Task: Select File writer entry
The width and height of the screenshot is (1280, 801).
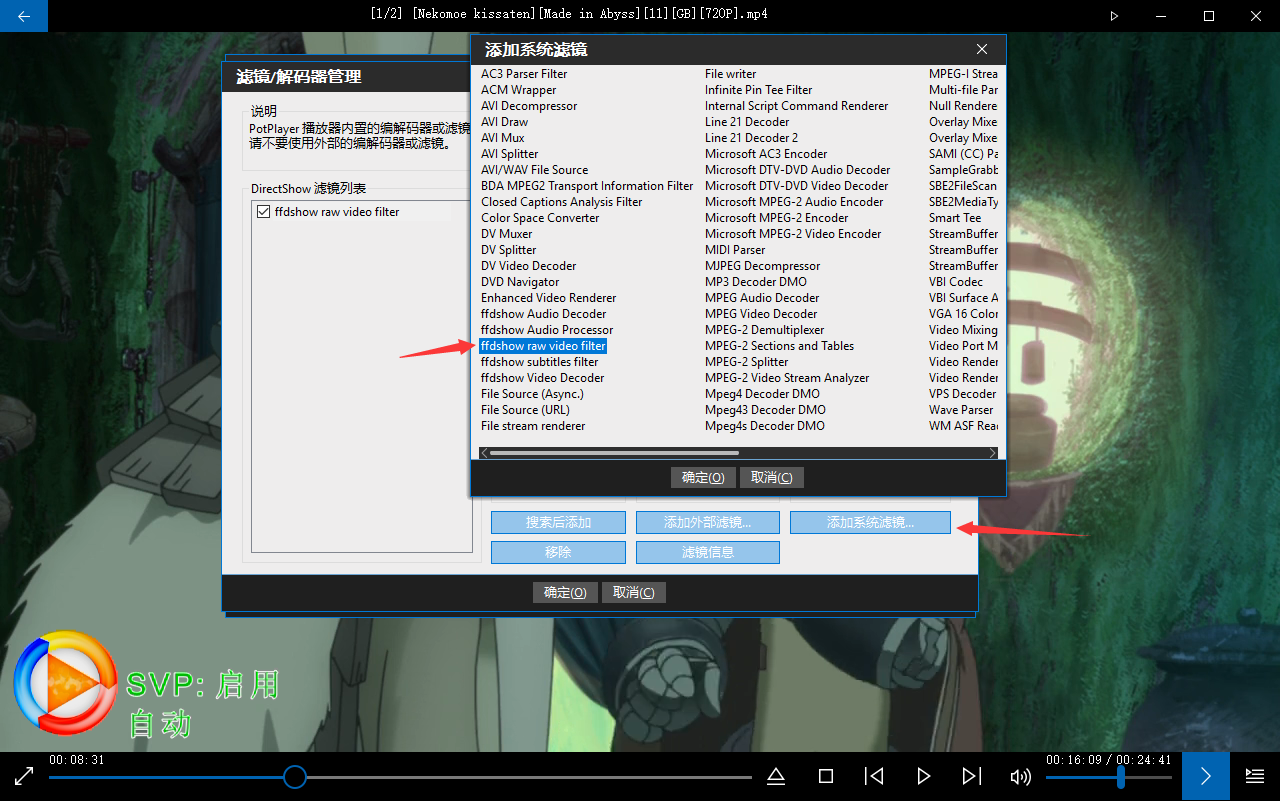Action: click(730, 74)
